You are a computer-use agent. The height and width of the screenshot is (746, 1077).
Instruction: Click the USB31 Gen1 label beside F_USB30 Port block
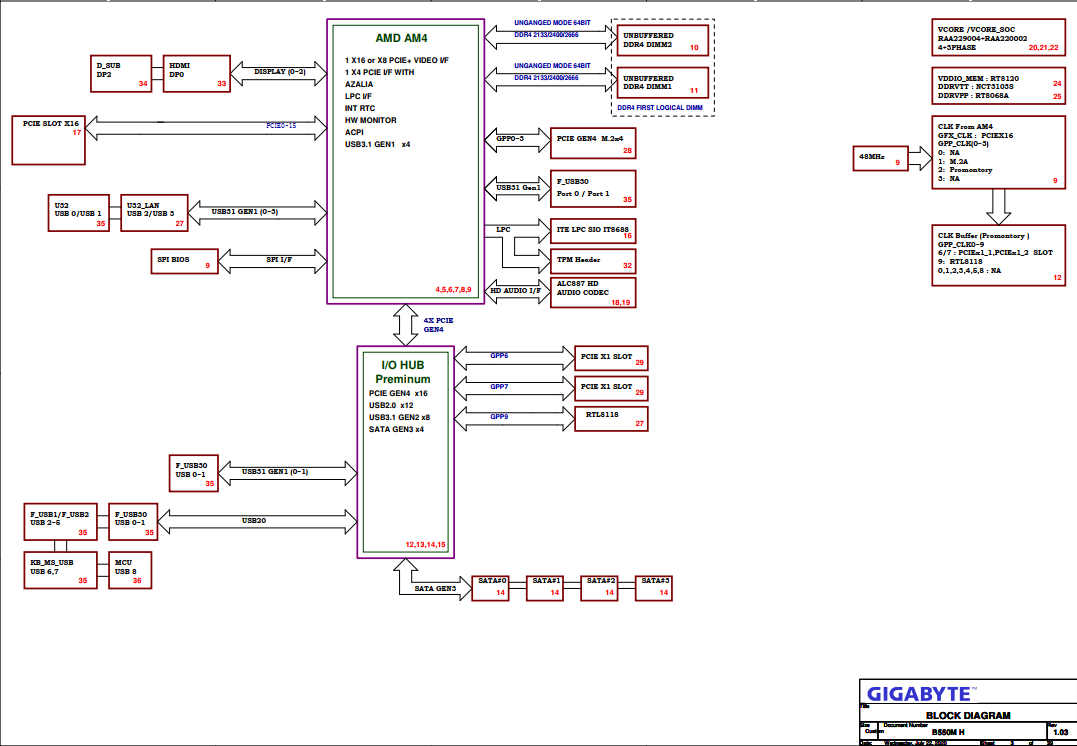coord(518,188)
